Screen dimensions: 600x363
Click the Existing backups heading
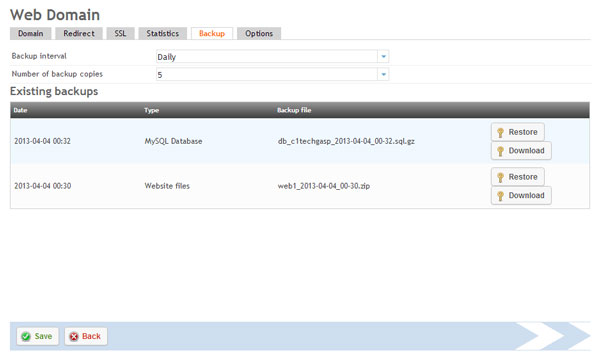click(x=54, y=91)
